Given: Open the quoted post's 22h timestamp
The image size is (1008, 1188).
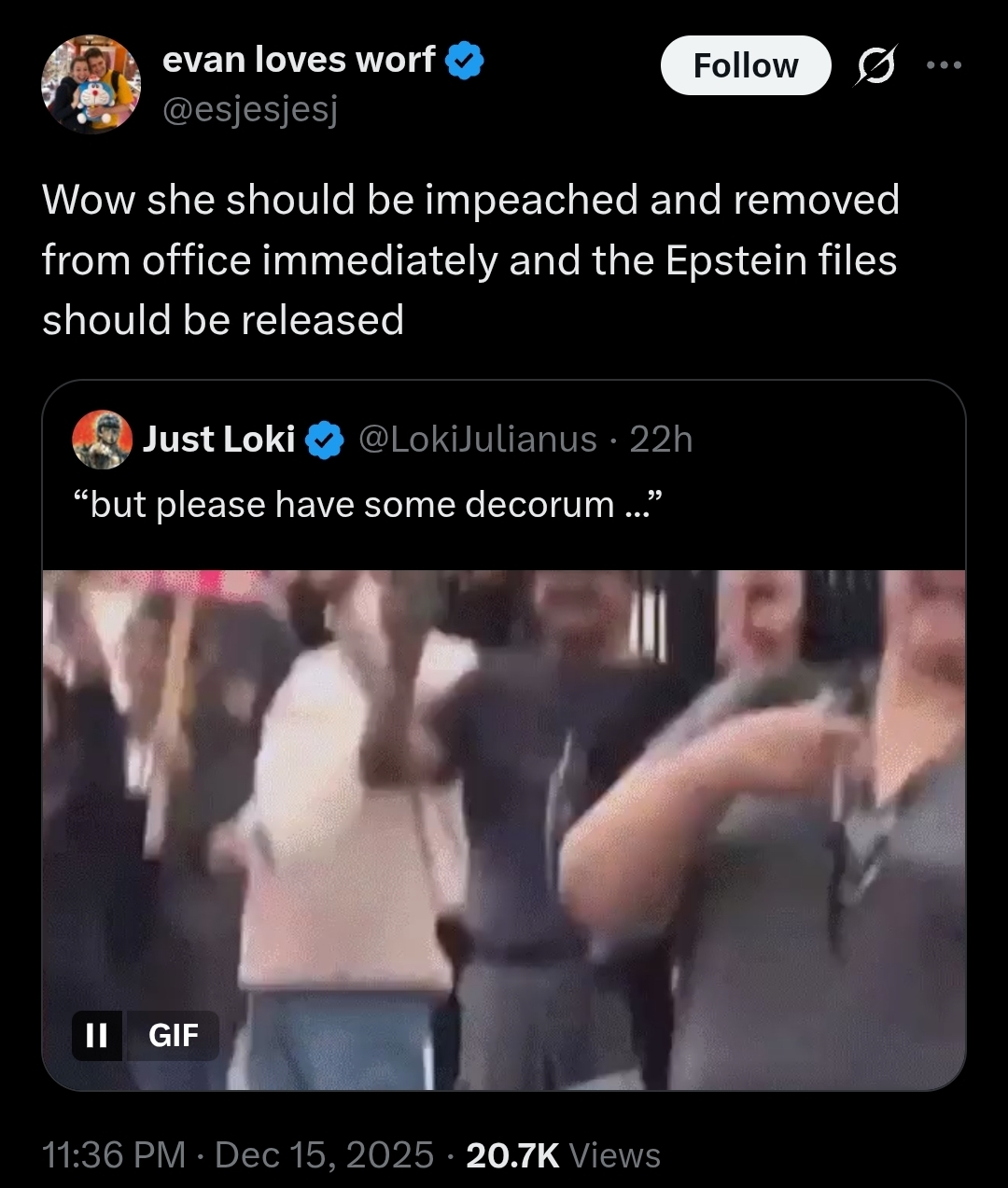Looking at the screenshot, I should (661, 439).
